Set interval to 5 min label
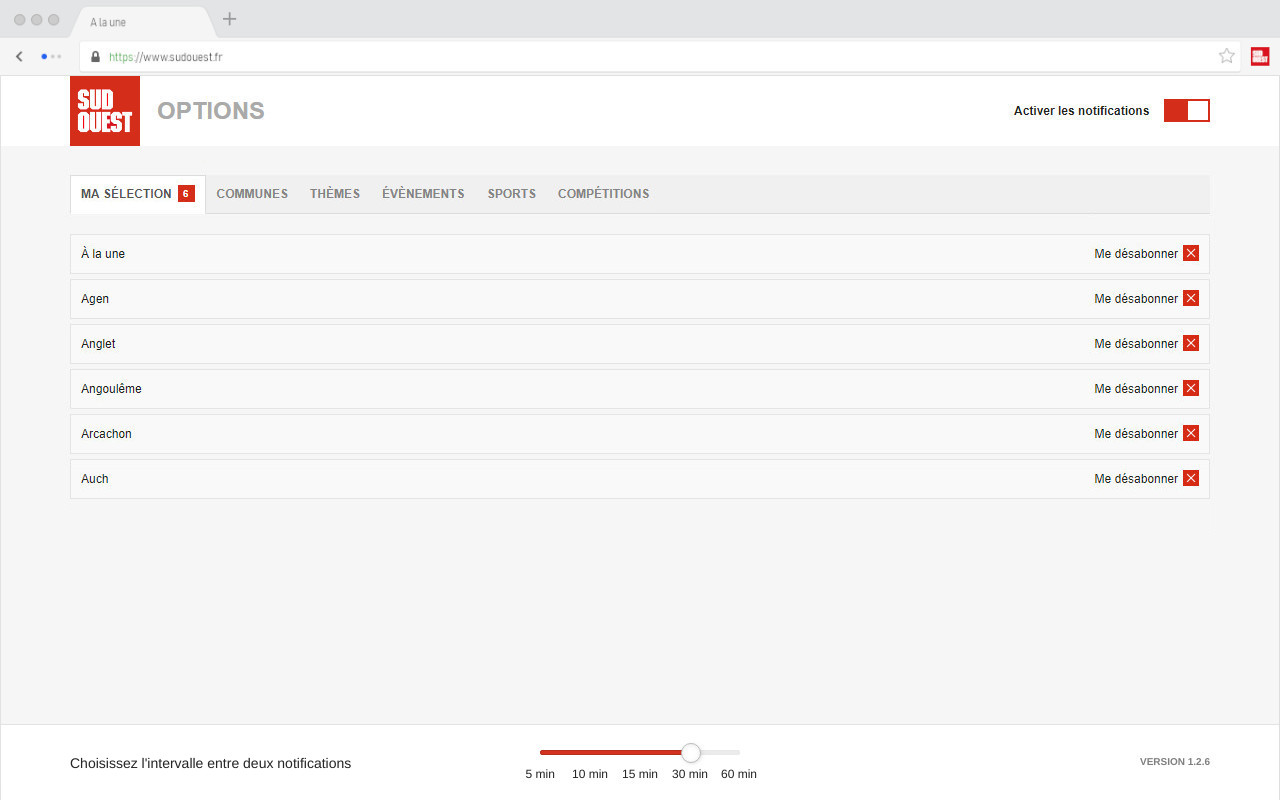Image resolution: width=1280 pixels, height=800 pixels. (x=540, y=774)
